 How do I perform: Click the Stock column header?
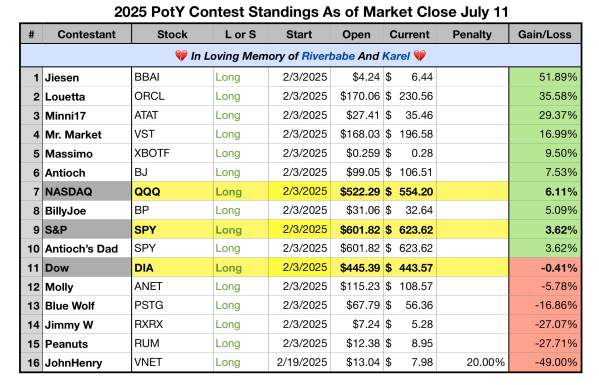(172, 34)
